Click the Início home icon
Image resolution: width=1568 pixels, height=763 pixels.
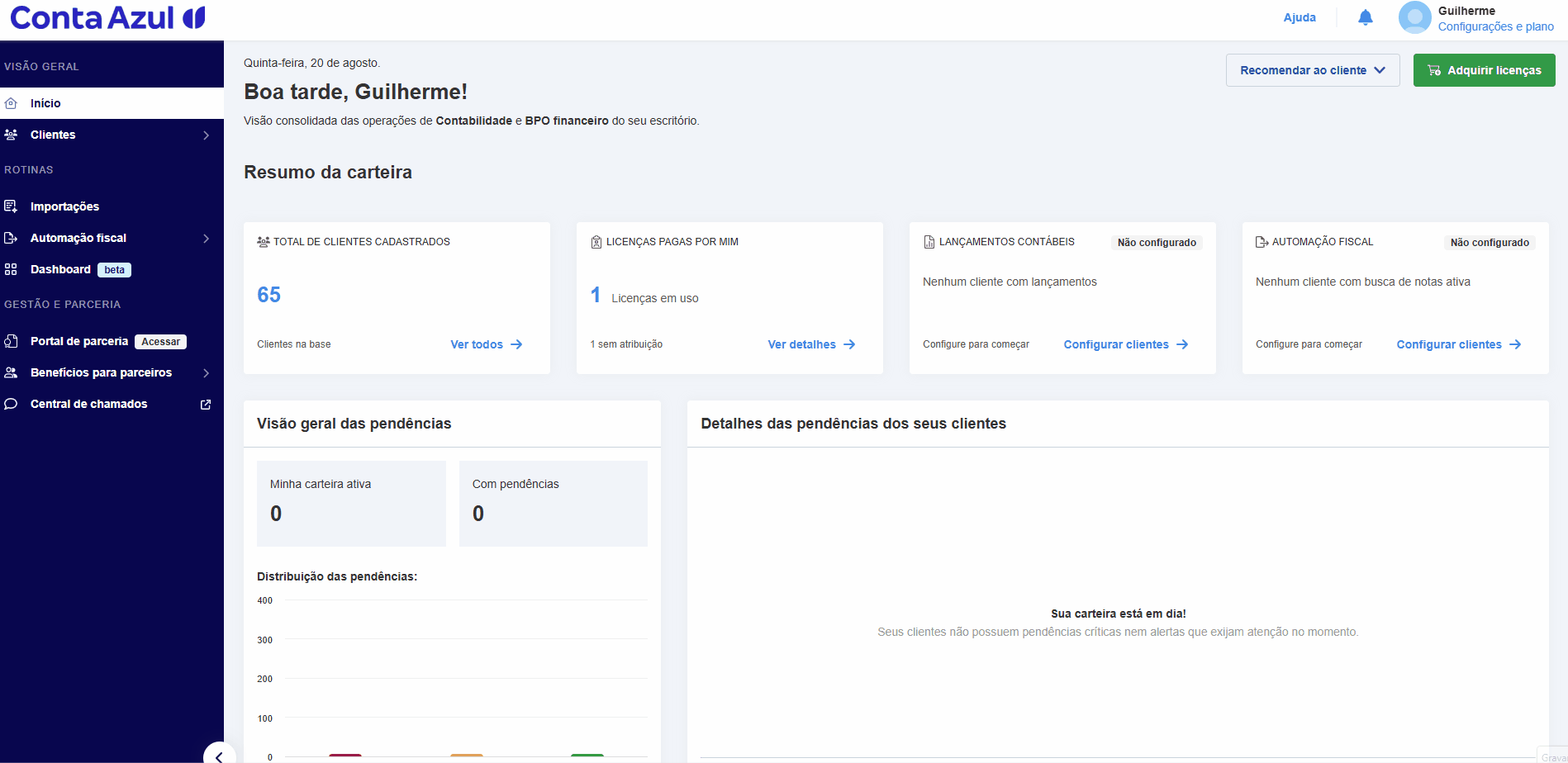pyautogui.click(x=11, y=103)
